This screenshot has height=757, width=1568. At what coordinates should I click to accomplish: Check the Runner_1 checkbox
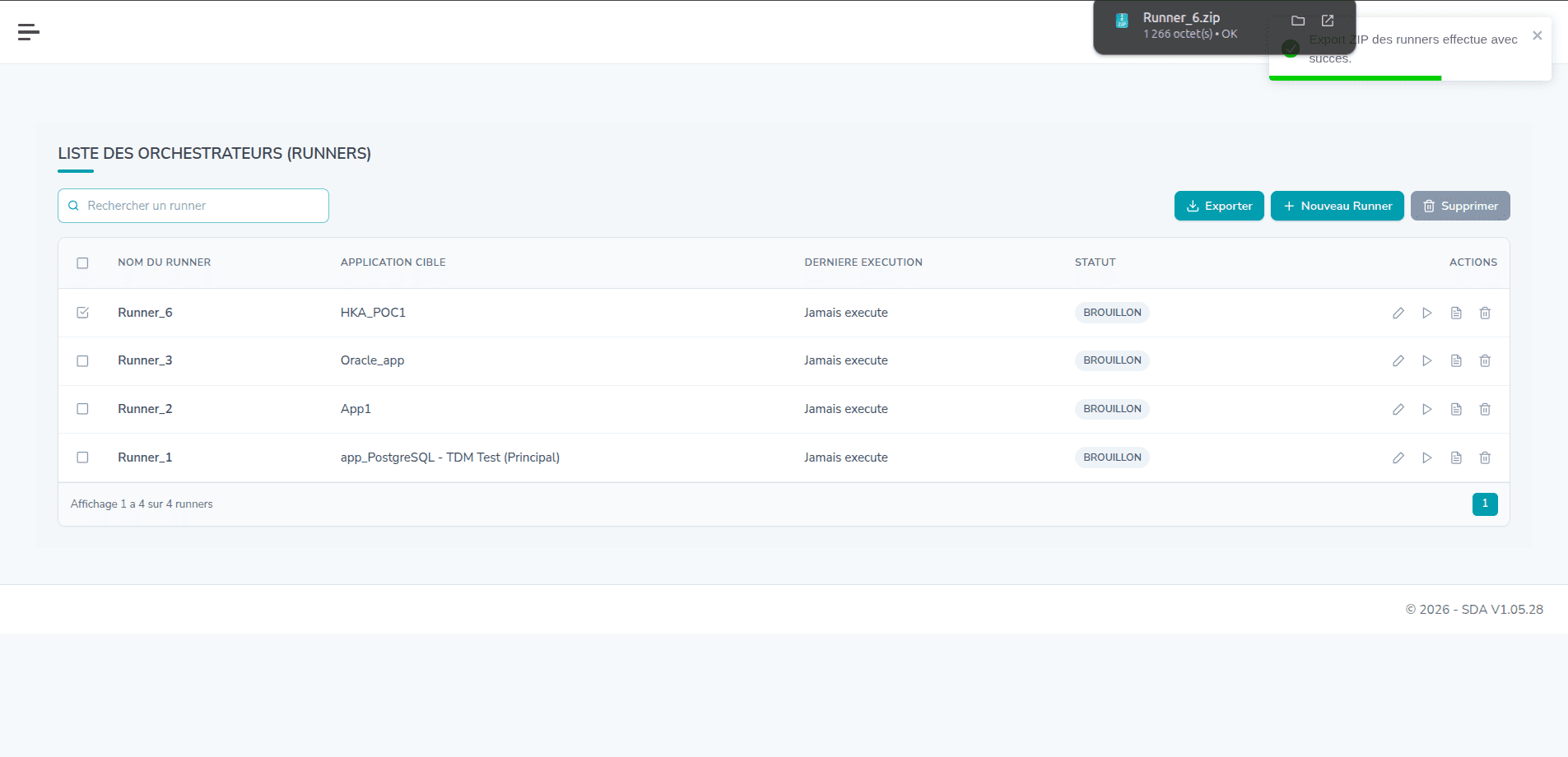point(82,457)
